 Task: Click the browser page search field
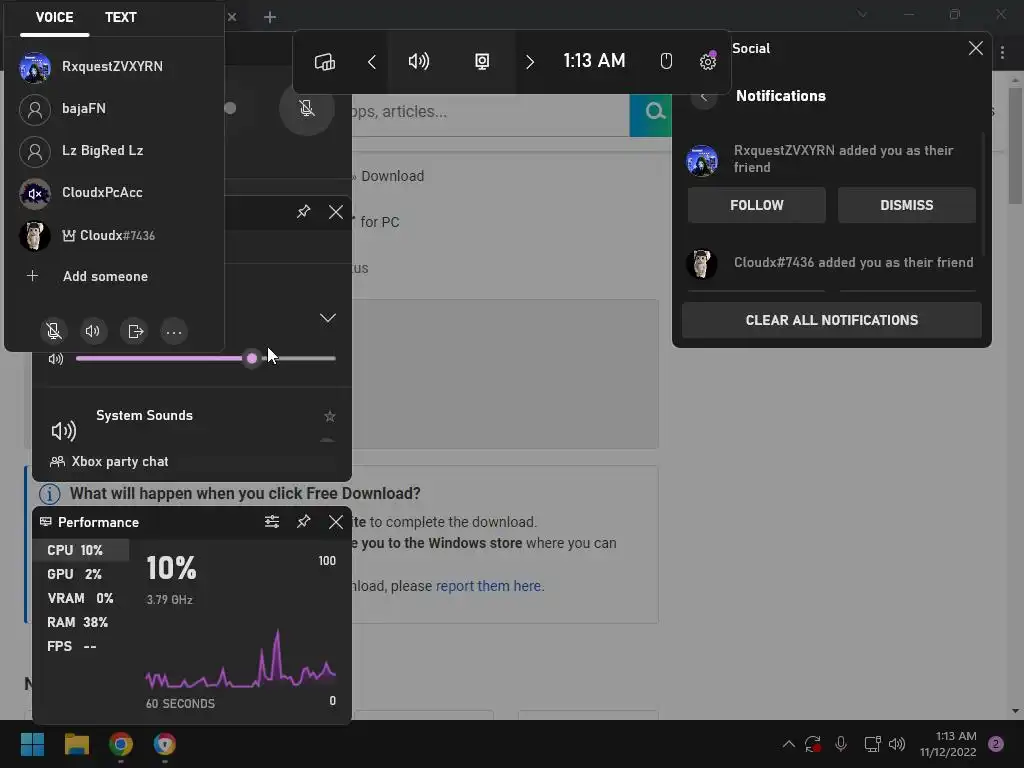[x=490, y=112]
